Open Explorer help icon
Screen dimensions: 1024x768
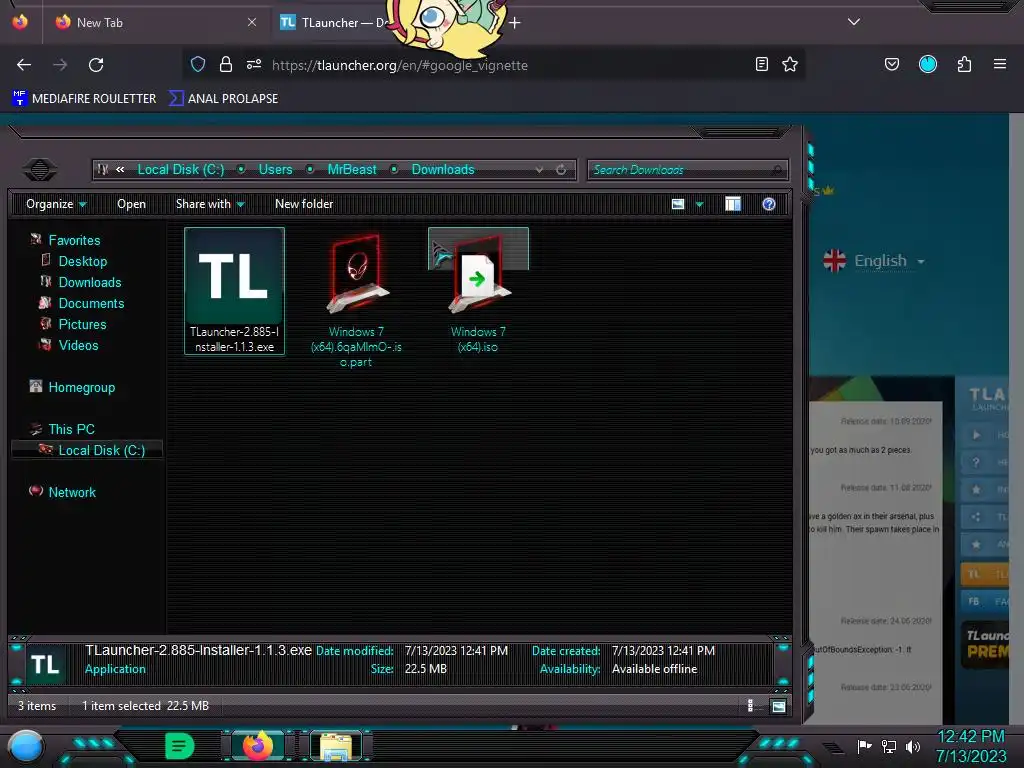[769, 204]
